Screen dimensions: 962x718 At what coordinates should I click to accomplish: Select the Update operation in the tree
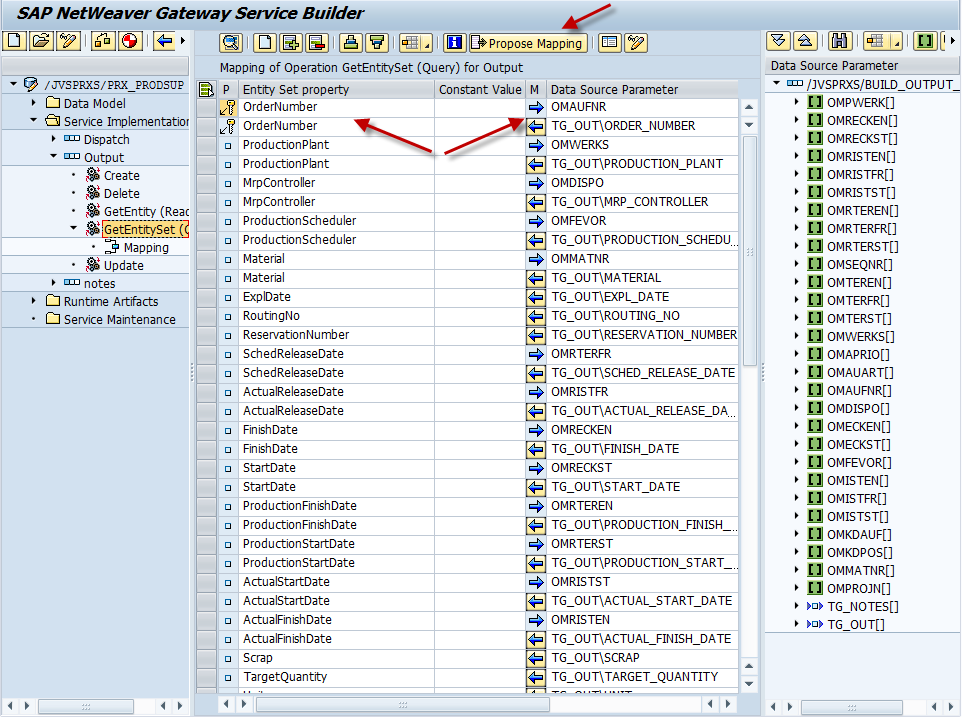click(123, 266)
